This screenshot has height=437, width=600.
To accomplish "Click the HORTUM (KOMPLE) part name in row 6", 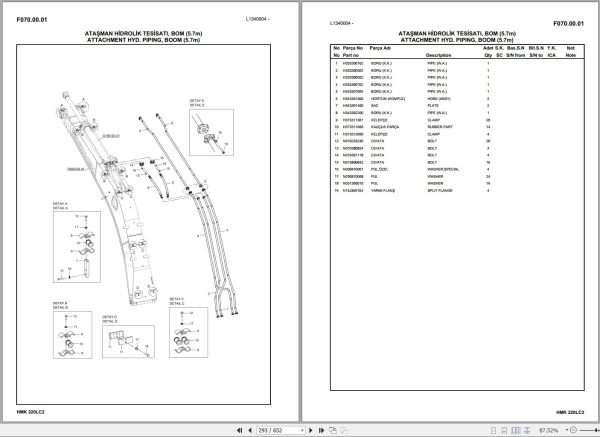I will tap(388, 99).
